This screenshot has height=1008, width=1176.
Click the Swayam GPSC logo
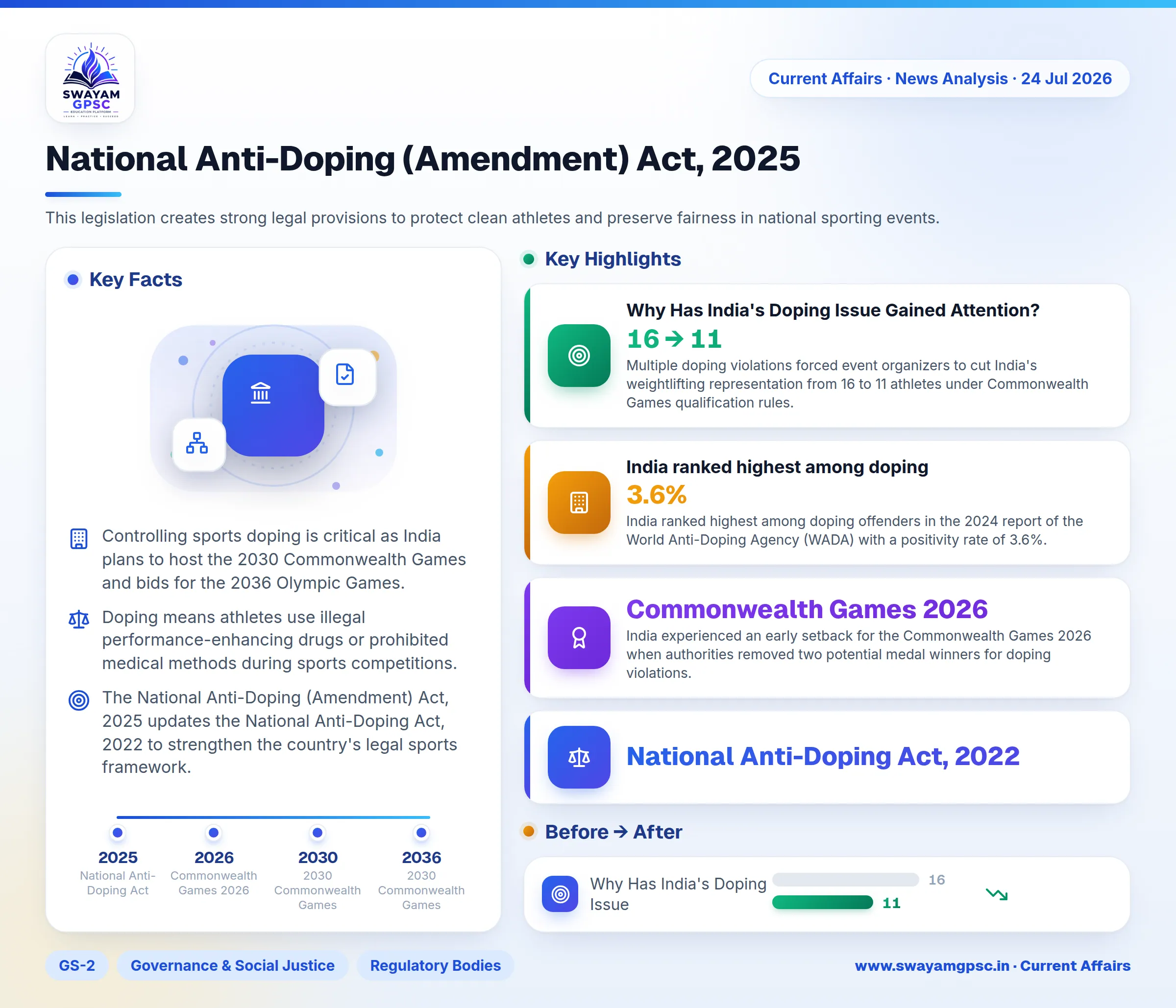(x=90, y=78)
